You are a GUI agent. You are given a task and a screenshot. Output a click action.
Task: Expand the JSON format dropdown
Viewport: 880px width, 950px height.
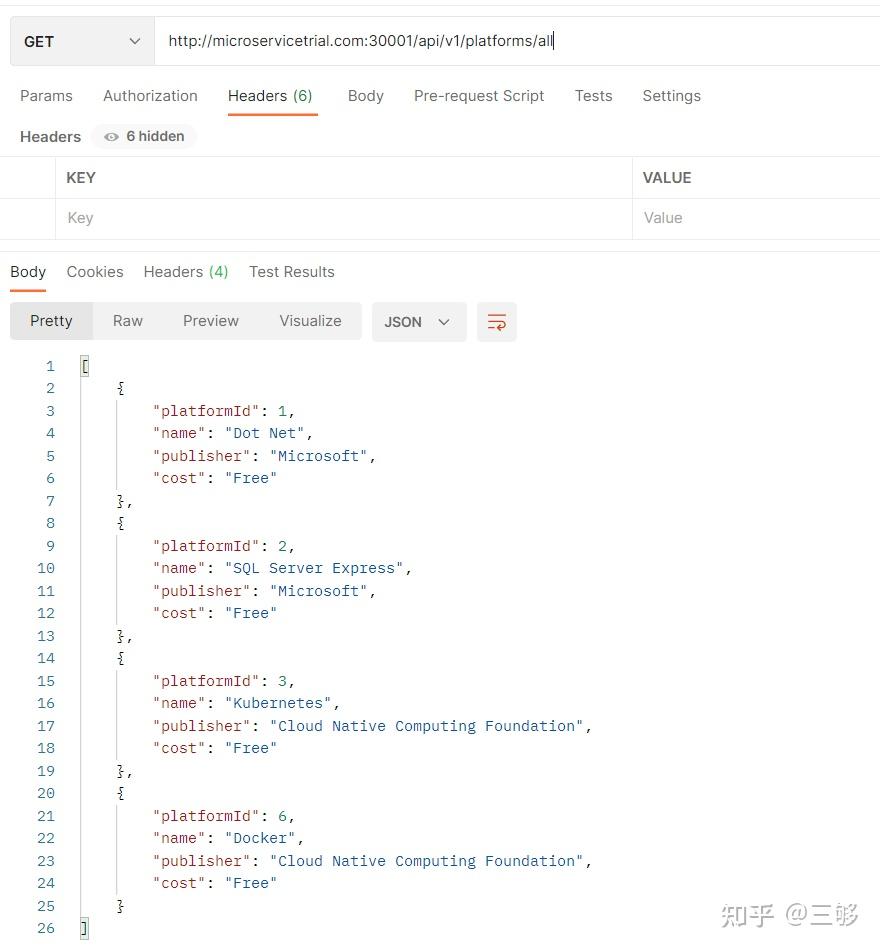click(418, 322)
